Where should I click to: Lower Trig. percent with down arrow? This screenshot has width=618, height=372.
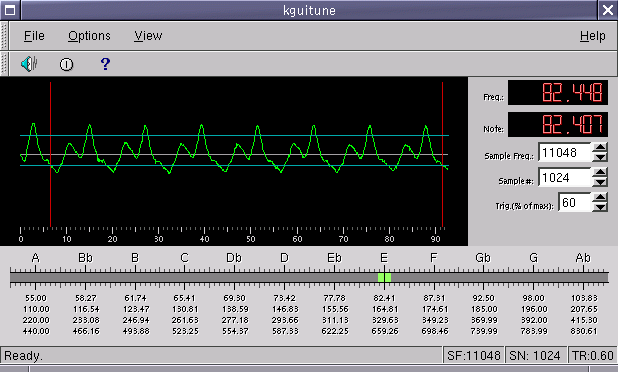pyautogui.click(x=600, y=206)
